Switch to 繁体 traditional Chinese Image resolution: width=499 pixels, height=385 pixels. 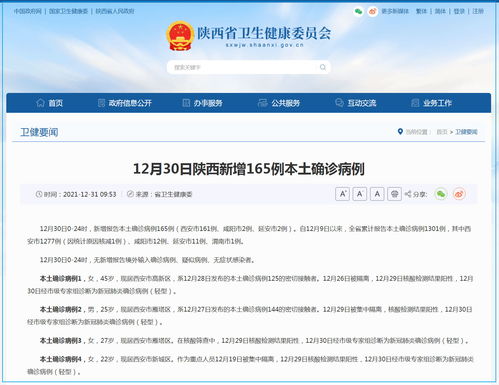pos(421,11)
